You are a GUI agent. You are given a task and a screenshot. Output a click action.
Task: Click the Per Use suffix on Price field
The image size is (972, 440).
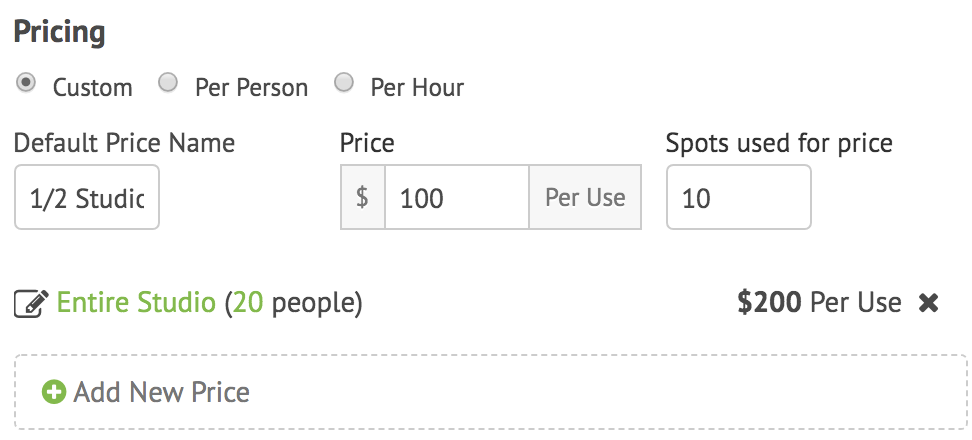tap(585, 197)
